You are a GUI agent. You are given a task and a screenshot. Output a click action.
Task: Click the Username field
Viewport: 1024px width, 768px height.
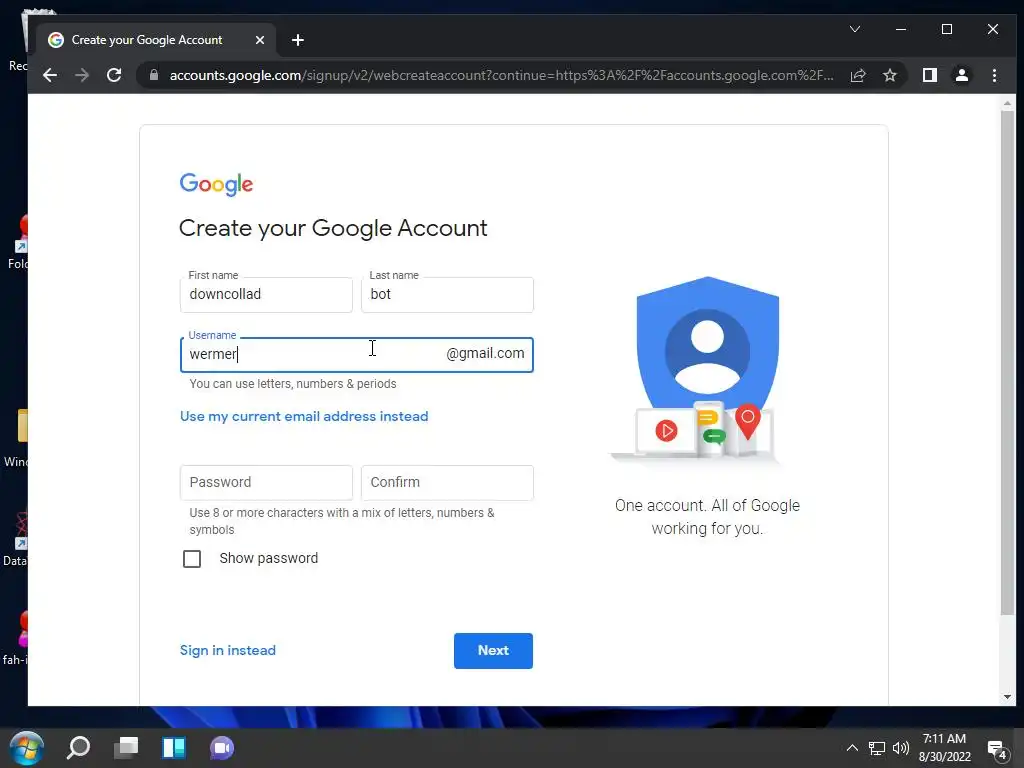(x=357, y=355)
